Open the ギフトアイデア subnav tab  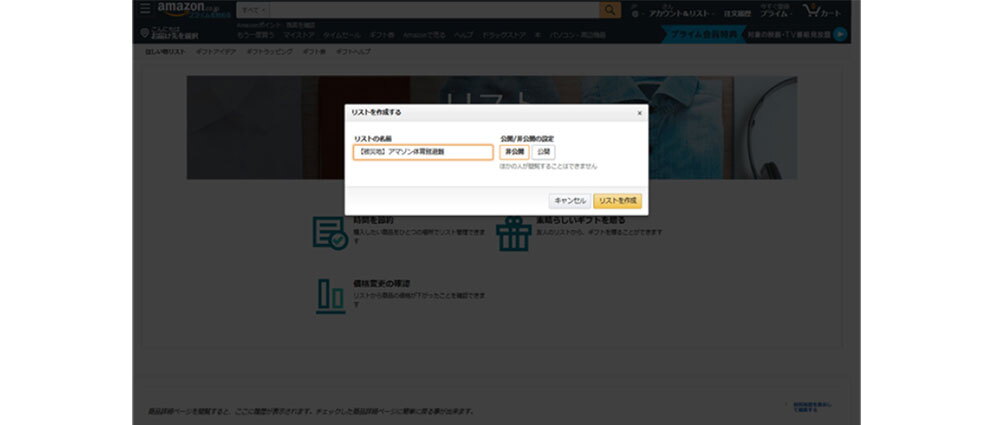(x=216, y=52)
